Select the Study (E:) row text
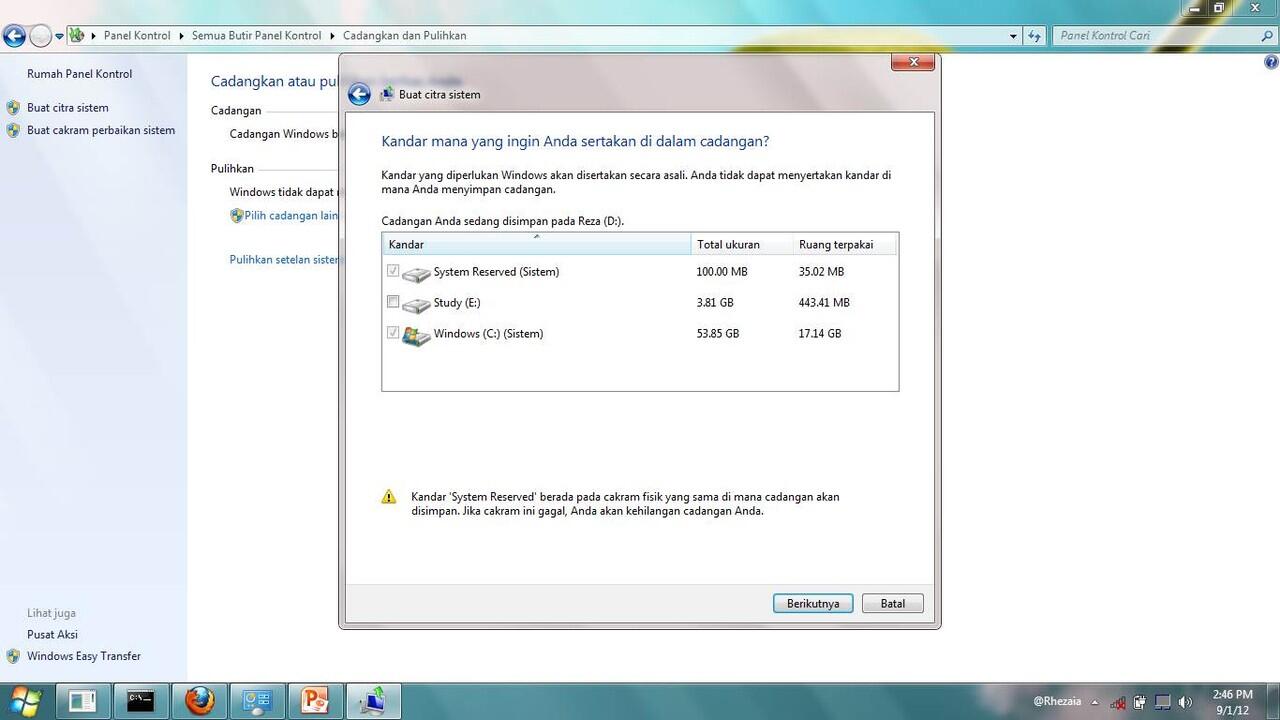 (x=457, y=302)
